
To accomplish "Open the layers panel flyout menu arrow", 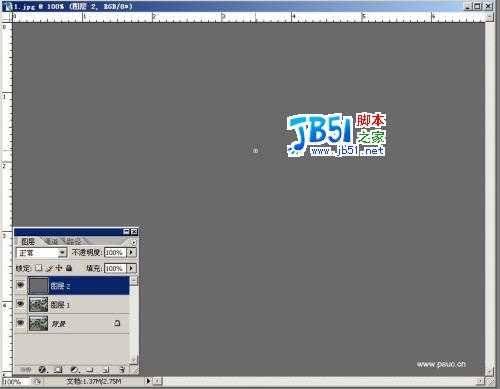I will tap(134, 242).
